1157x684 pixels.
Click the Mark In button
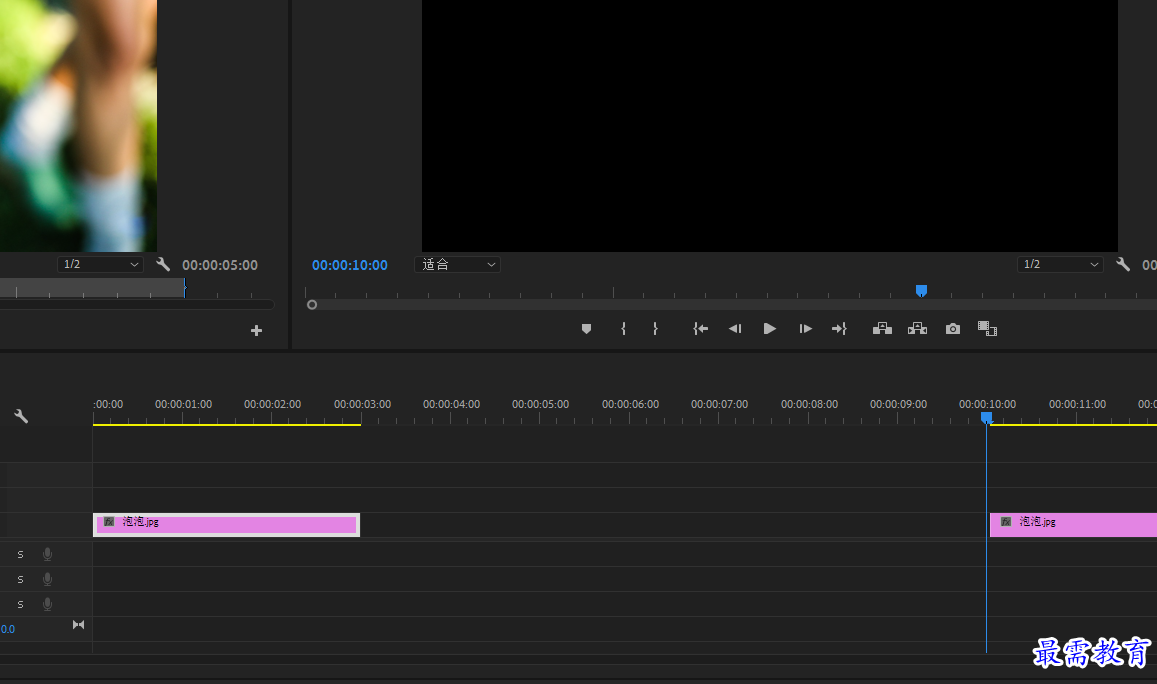[x=624, y=329]
